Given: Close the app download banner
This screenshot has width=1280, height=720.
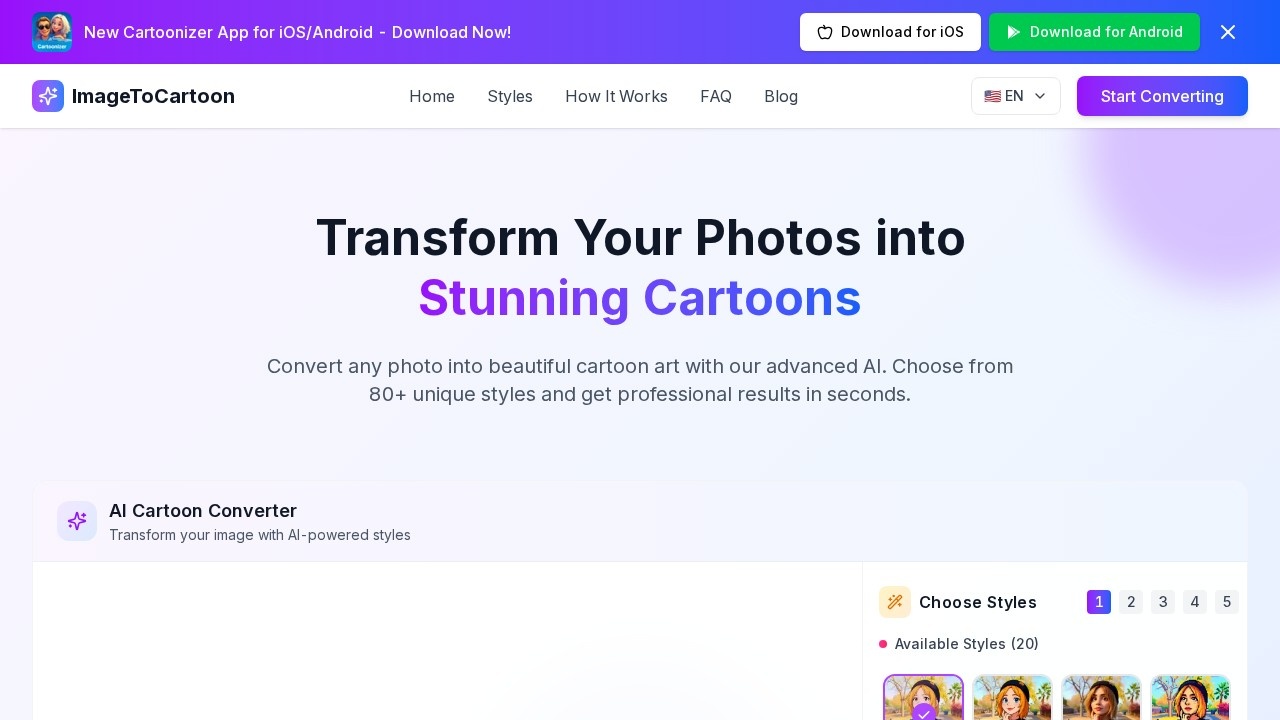Looking at the screenshot, I should pyautogui.click(x=1228, y=32).
